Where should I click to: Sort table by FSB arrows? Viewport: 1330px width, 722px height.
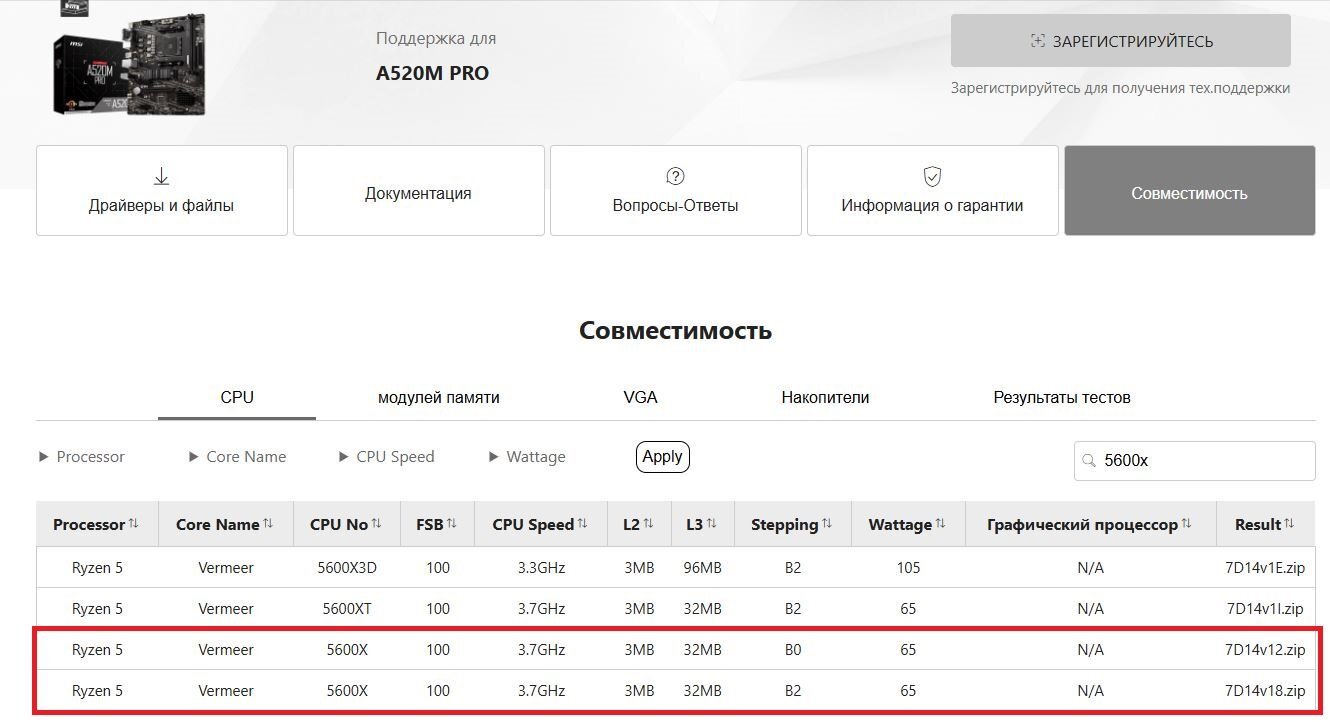[x=452, y=524]
